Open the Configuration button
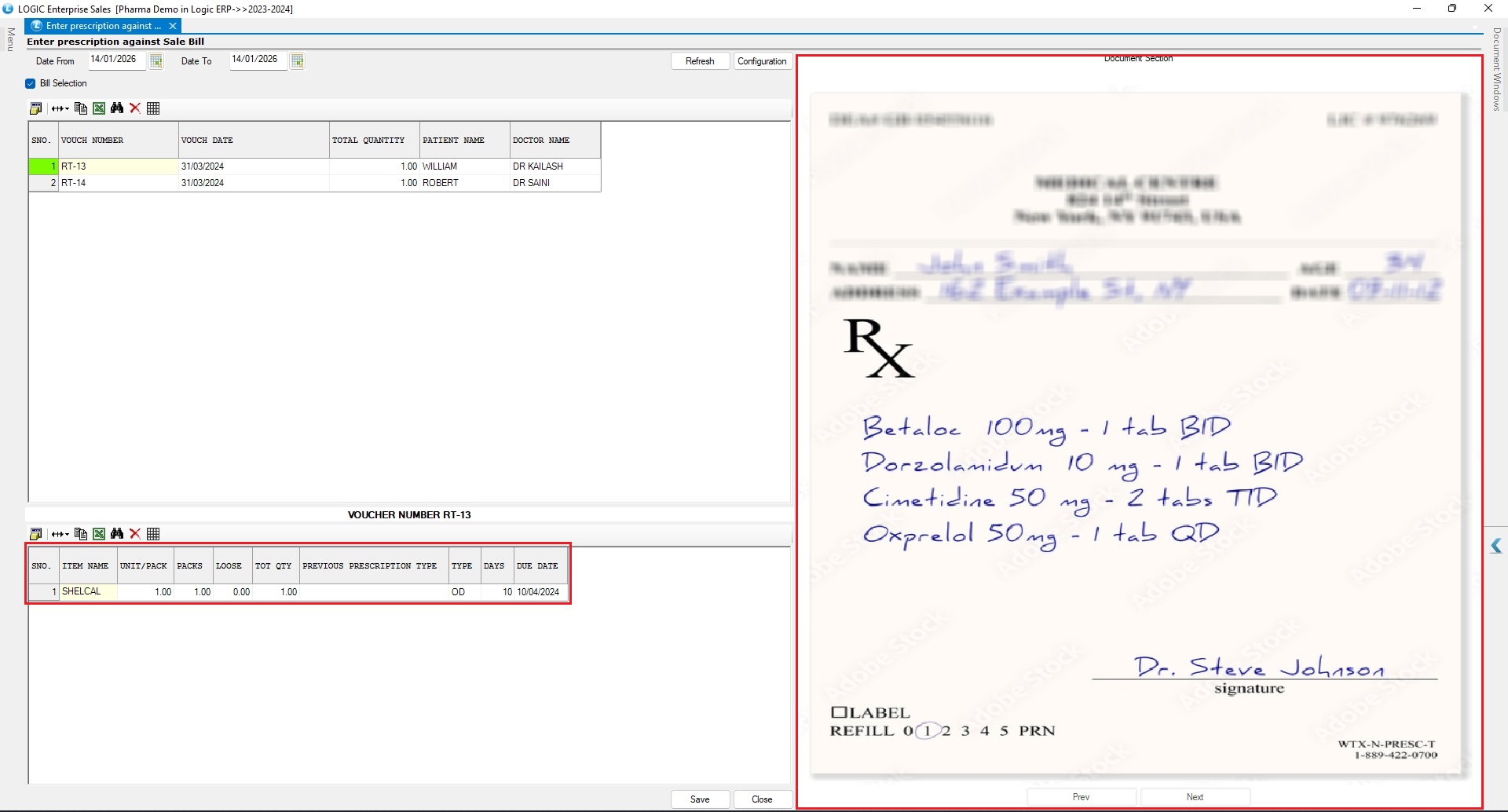The width and height of the screenshot is (1508, 812). click(x=762, y=61)
